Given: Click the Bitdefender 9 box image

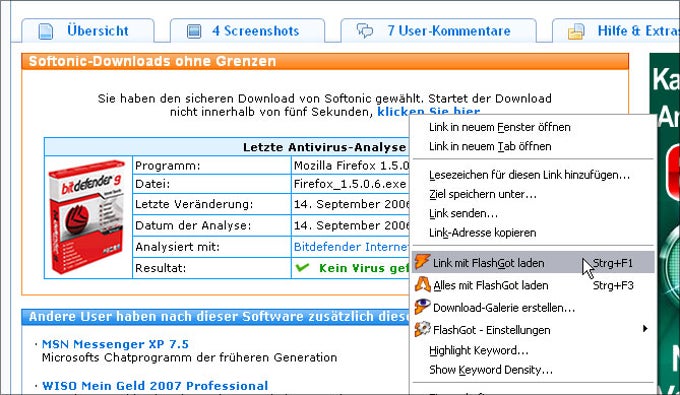Looking at the screenshot, I should click(x=88, y=217).
